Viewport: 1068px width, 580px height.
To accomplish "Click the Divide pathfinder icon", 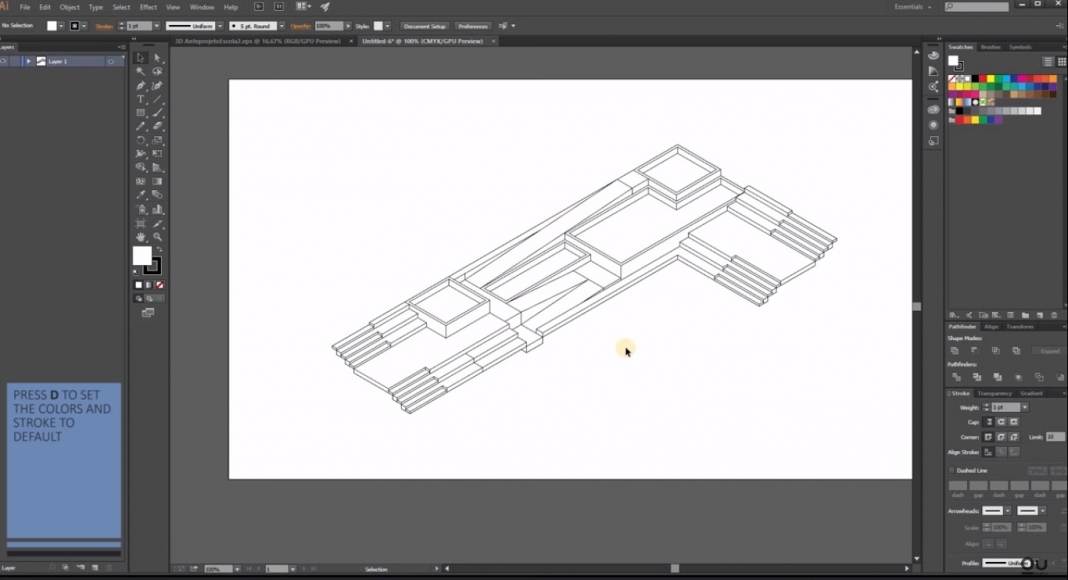I will tap(957, 377).
